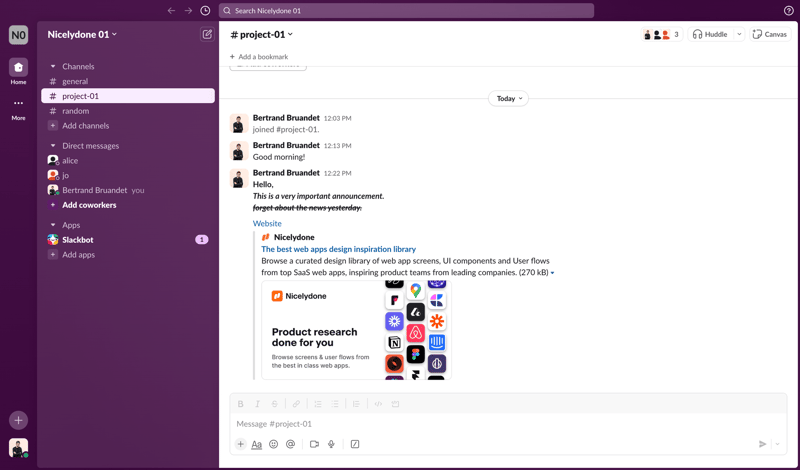This screenshot has width=800, height=470.
Task: Insert a blockquote in composer
Action: click(x=356, y=404)
